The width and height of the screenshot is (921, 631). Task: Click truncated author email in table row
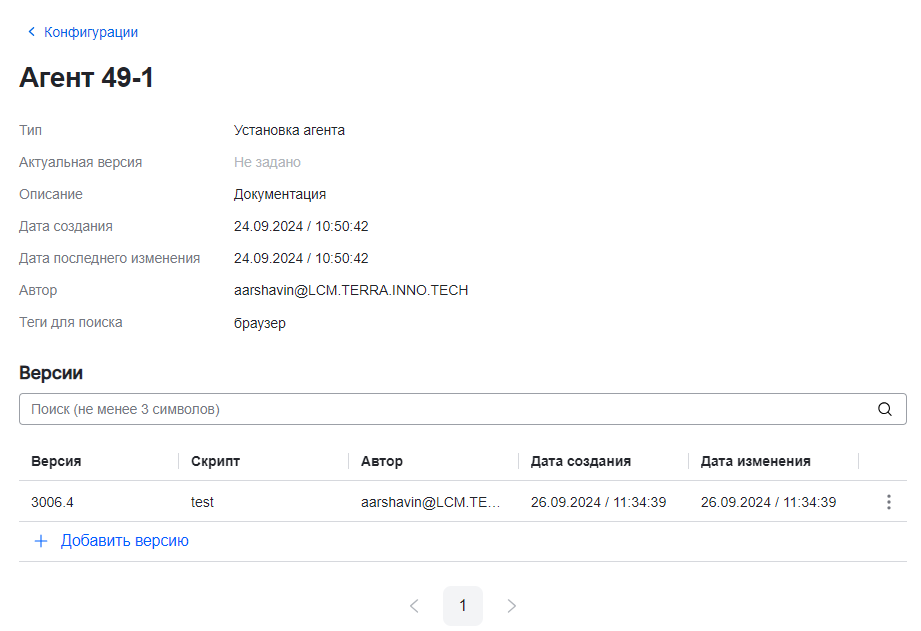click(430, 502)
